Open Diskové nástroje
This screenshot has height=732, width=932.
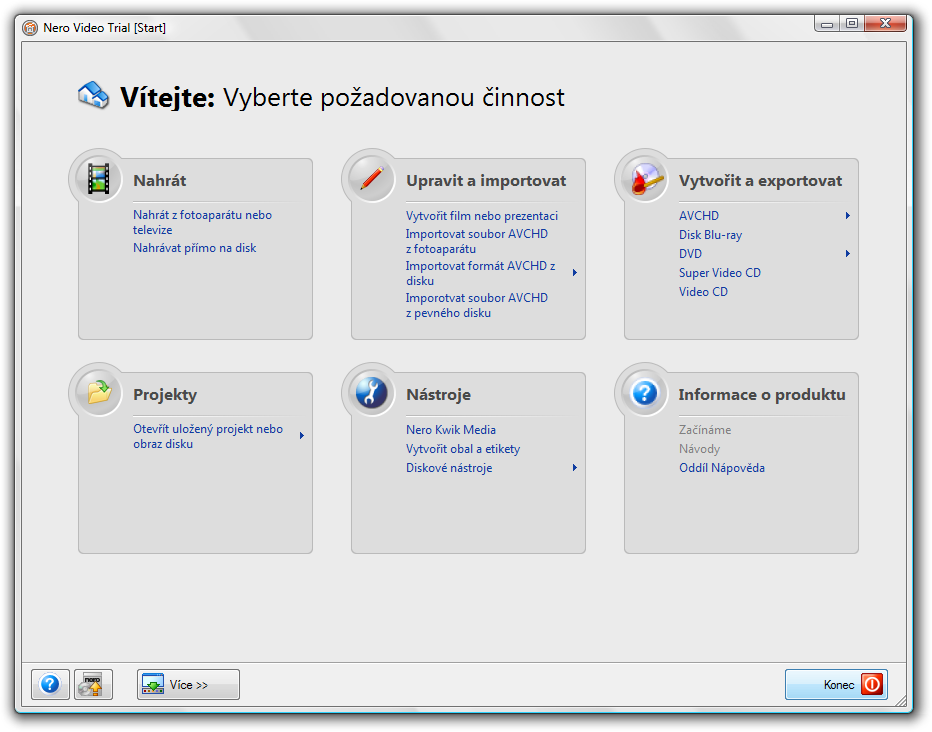pyautogui.click(x=449, y=468)
